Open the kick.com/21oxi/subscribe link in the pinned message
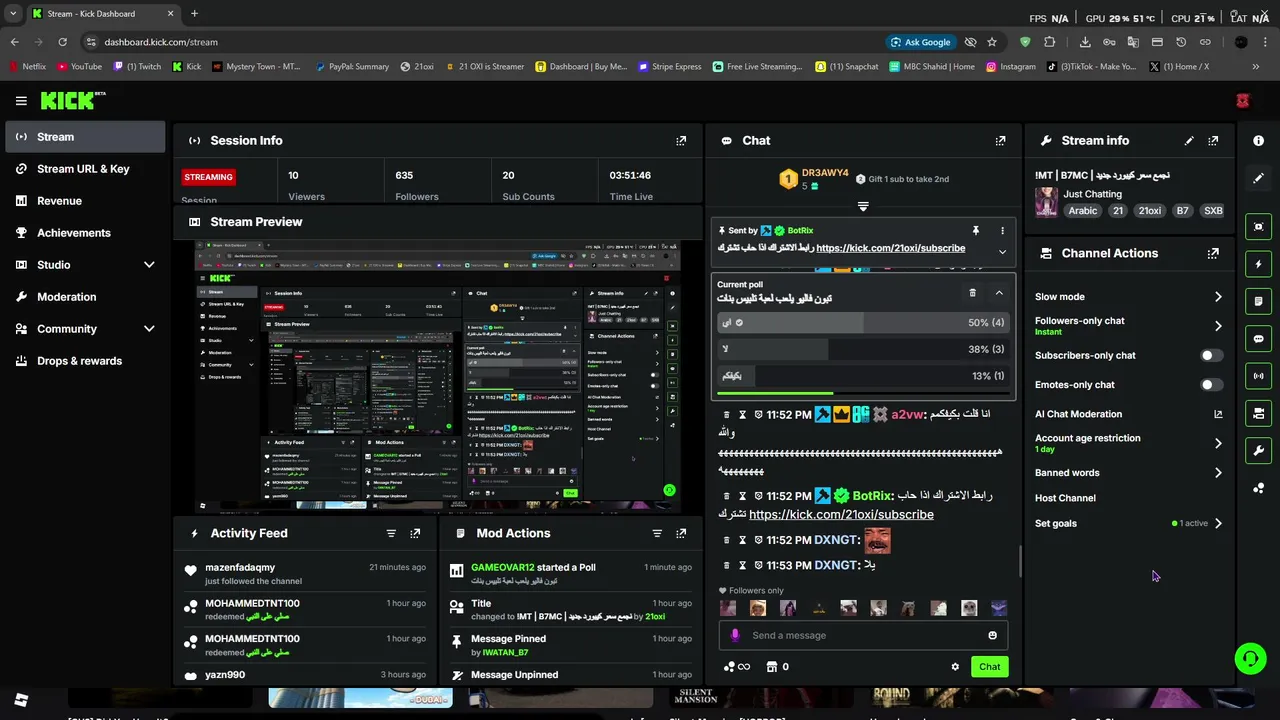The width and height of the screenshot is (1280, 720). (x=891, y=248)
